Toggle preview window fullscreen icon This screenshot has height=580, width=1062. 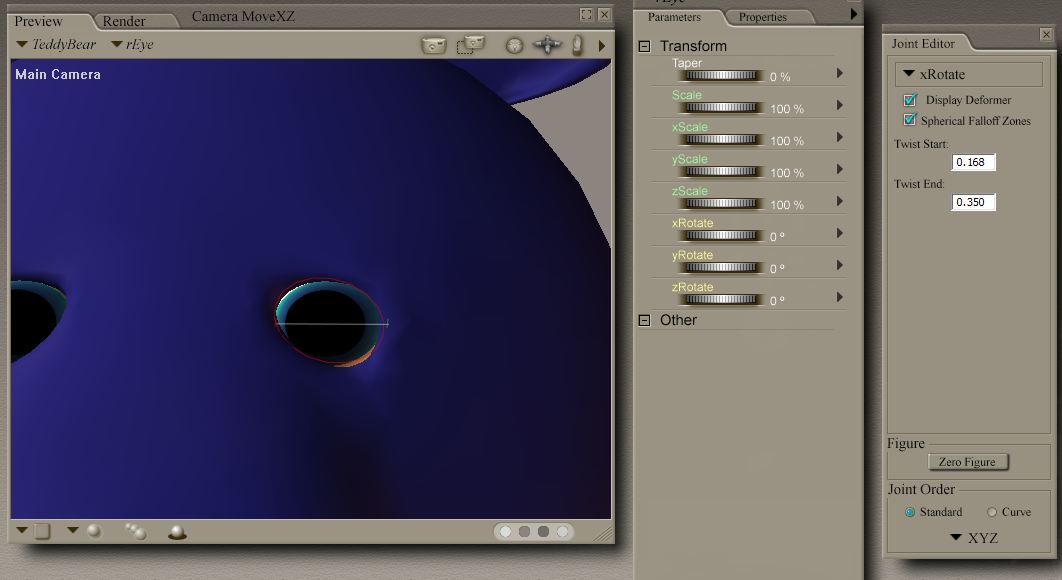587,15
